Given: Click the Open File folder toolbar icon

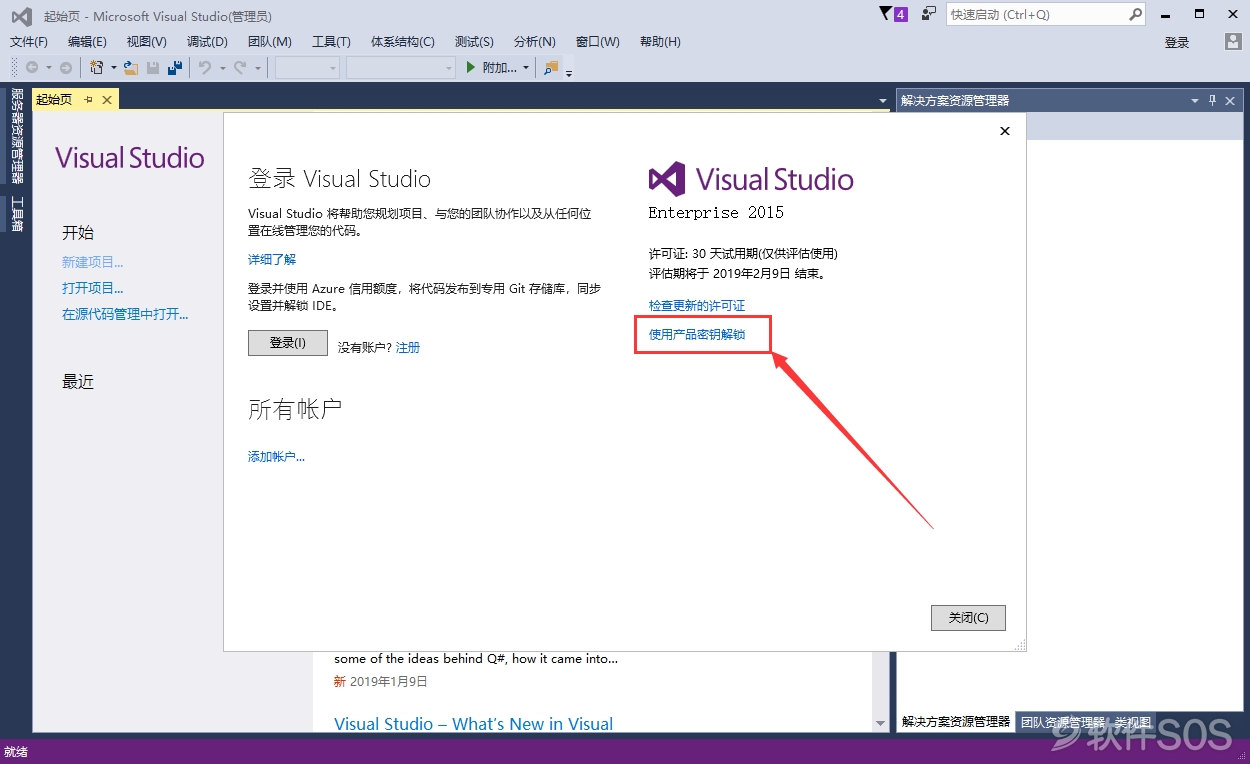Looking at the screenshot, I should [131, 67].
